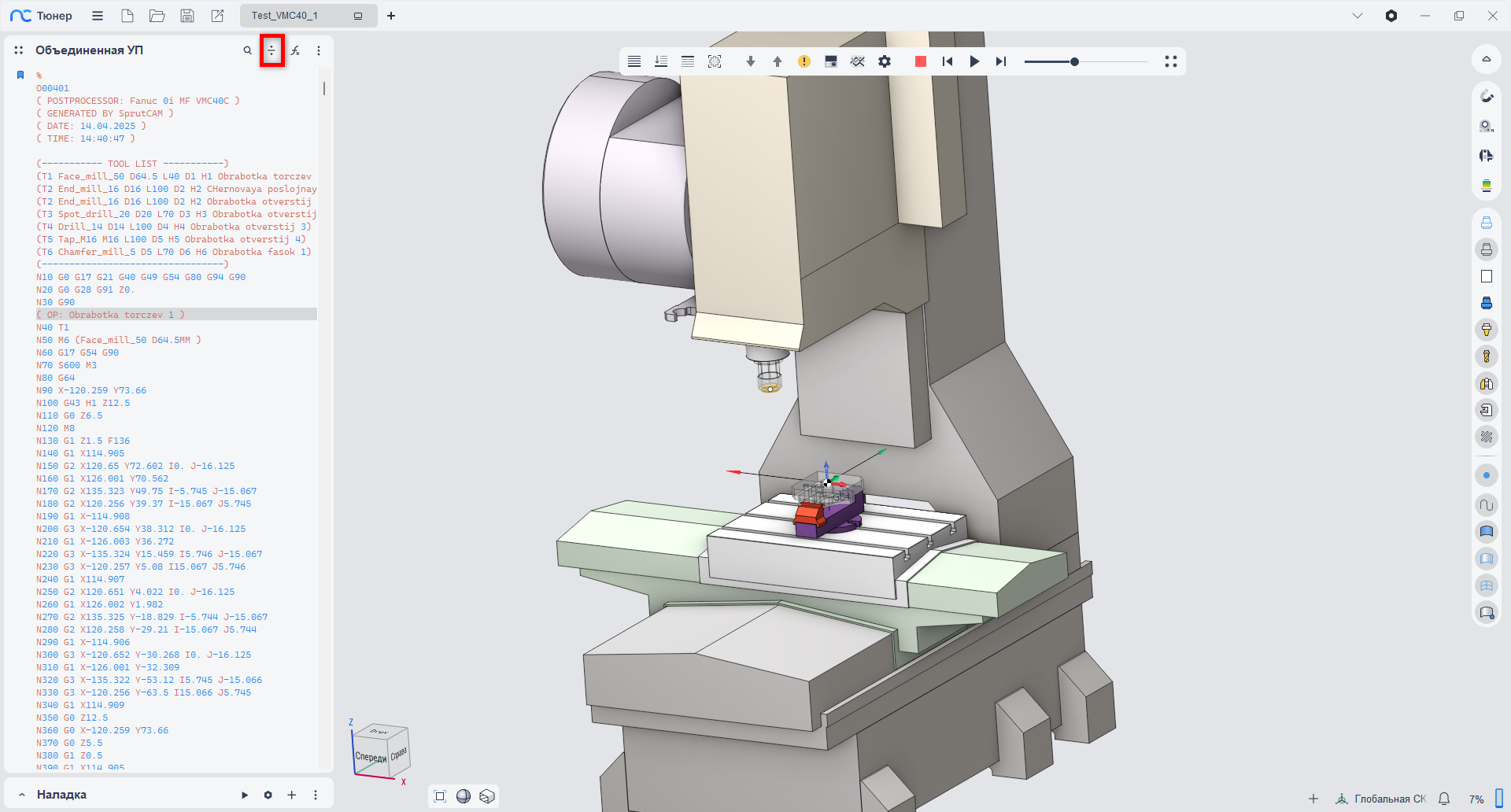Collapse the right sidebar with the up chevron
Image resolution: width=1511 pixels, height=812 pixels.
(1486, 59)
